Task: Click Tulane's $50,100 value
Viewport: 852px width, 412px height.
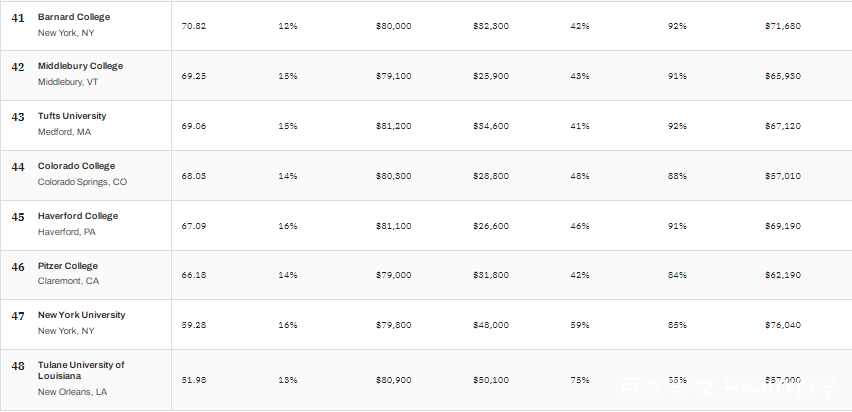Action: 491,380
